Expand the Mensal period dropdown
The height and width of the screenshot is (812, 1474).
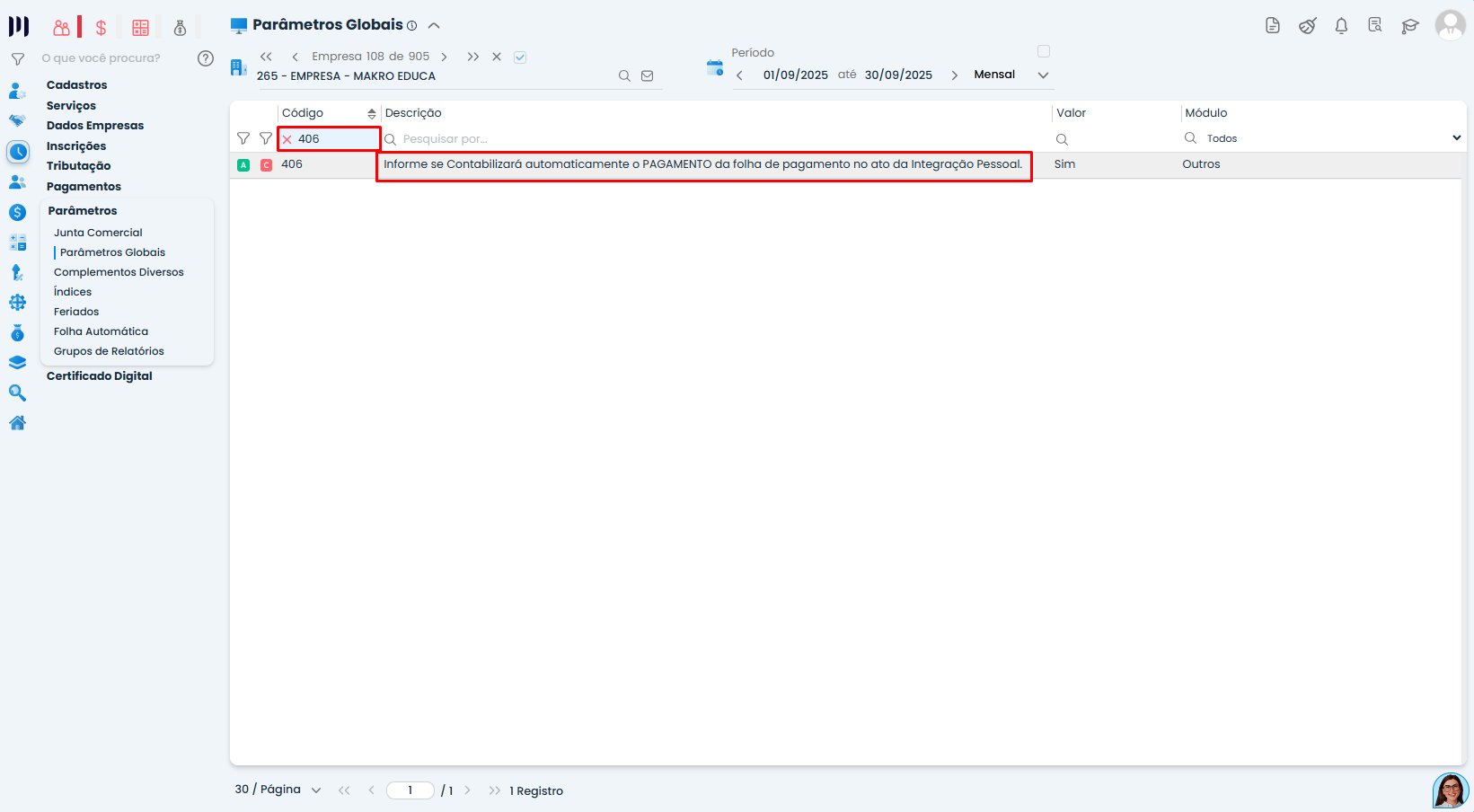coord(1043,75)
